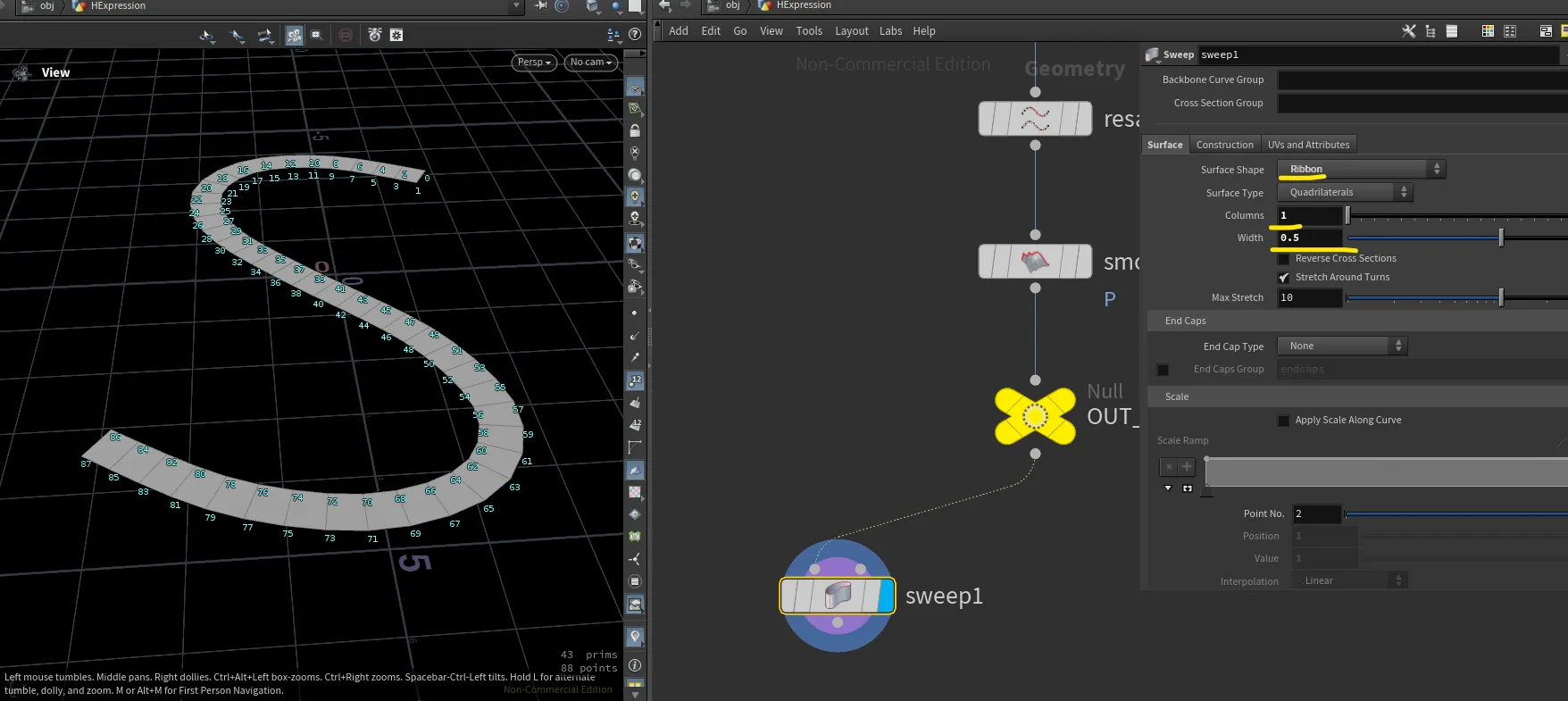Viewport: 1568px width, 701px height.
Task: Click HExpression in network path bar
Action: click(x=804, y=5)
